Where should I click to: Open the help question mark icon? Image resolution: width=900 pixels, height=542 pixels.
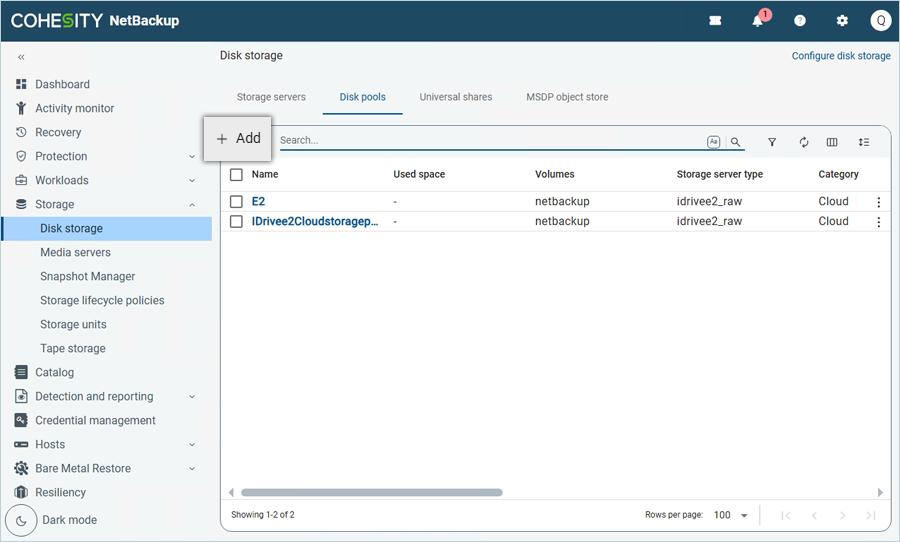[800, 21]
